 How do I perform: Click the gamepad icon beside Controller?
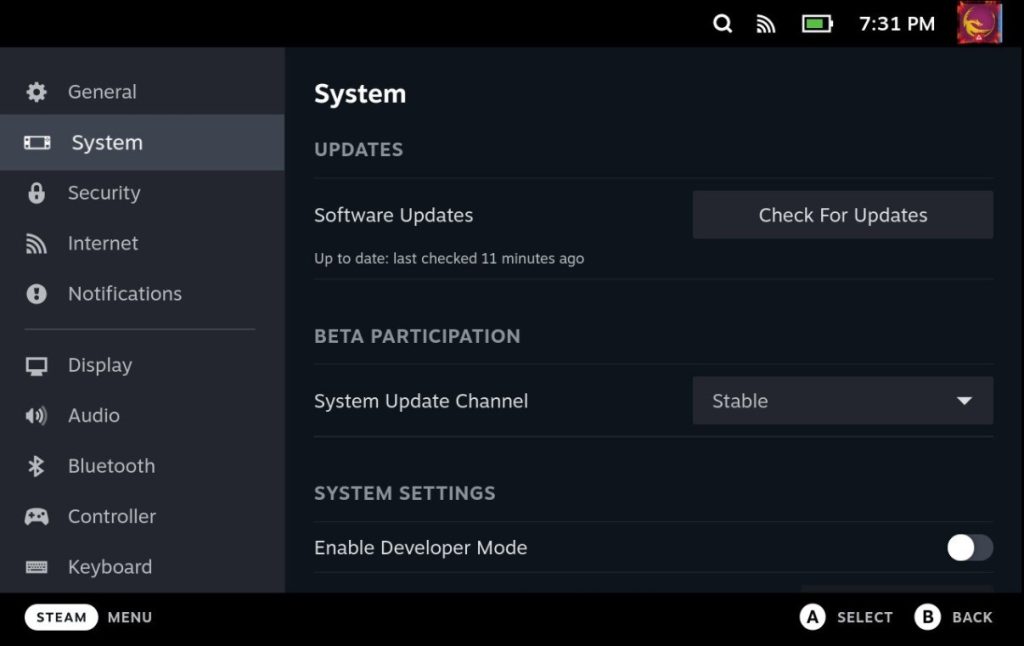[37, 517]
